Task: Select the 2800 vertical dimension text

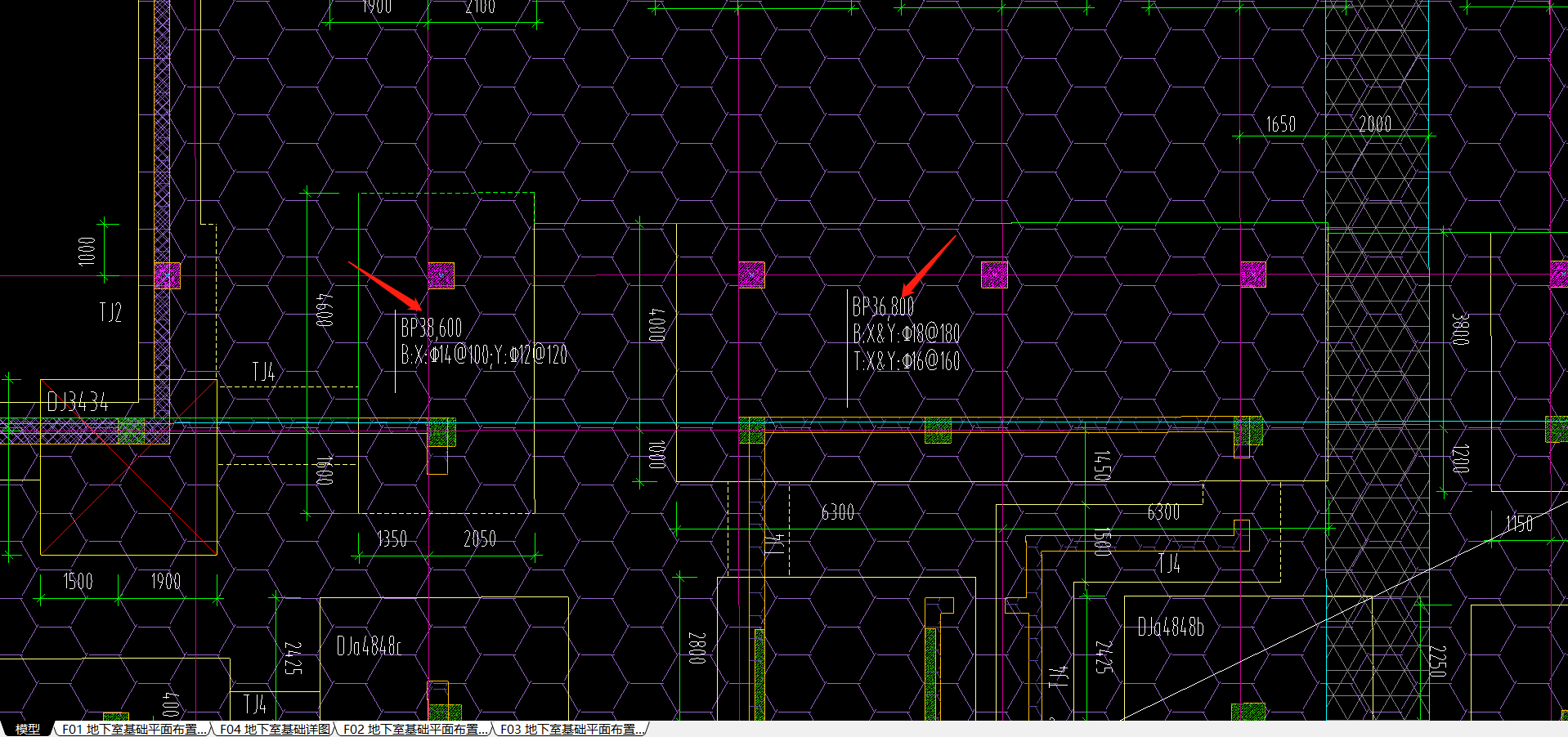Action: coord(696,648)
